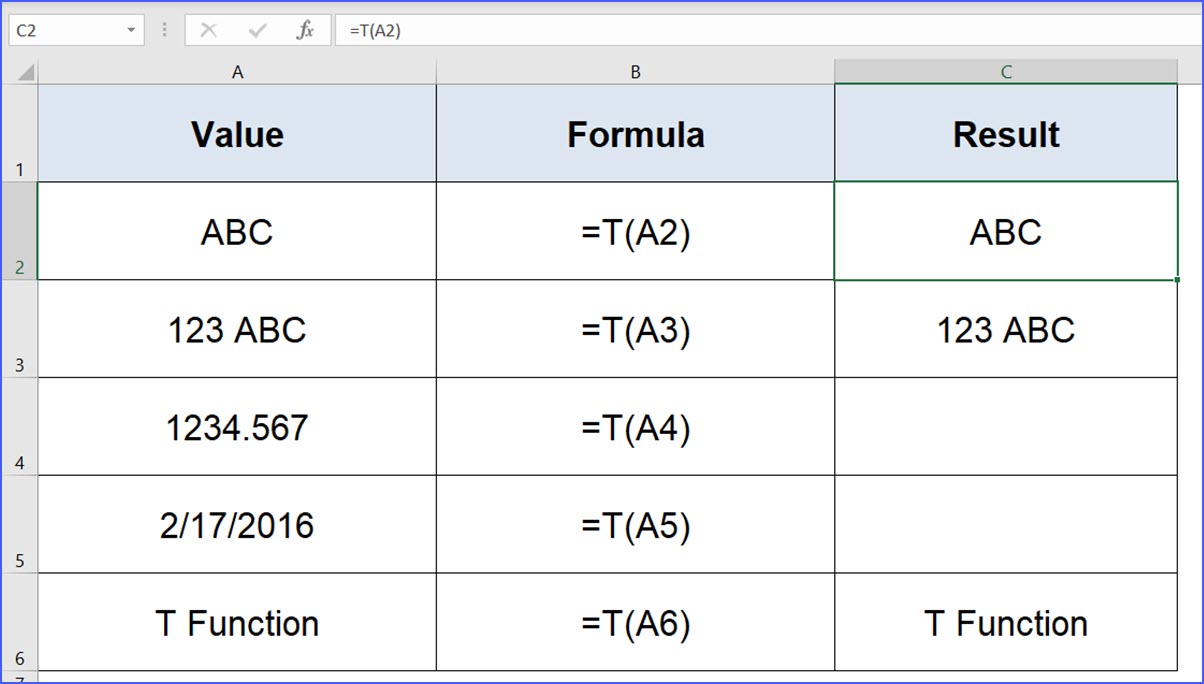Click the cell containing 1234.567

[237, 428]
